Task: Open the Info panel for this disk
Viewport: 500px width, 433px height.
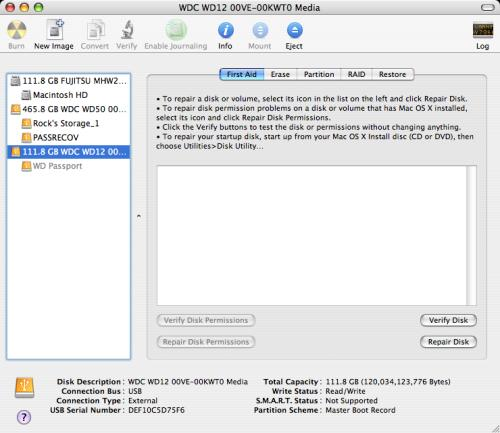Action: 226,31
